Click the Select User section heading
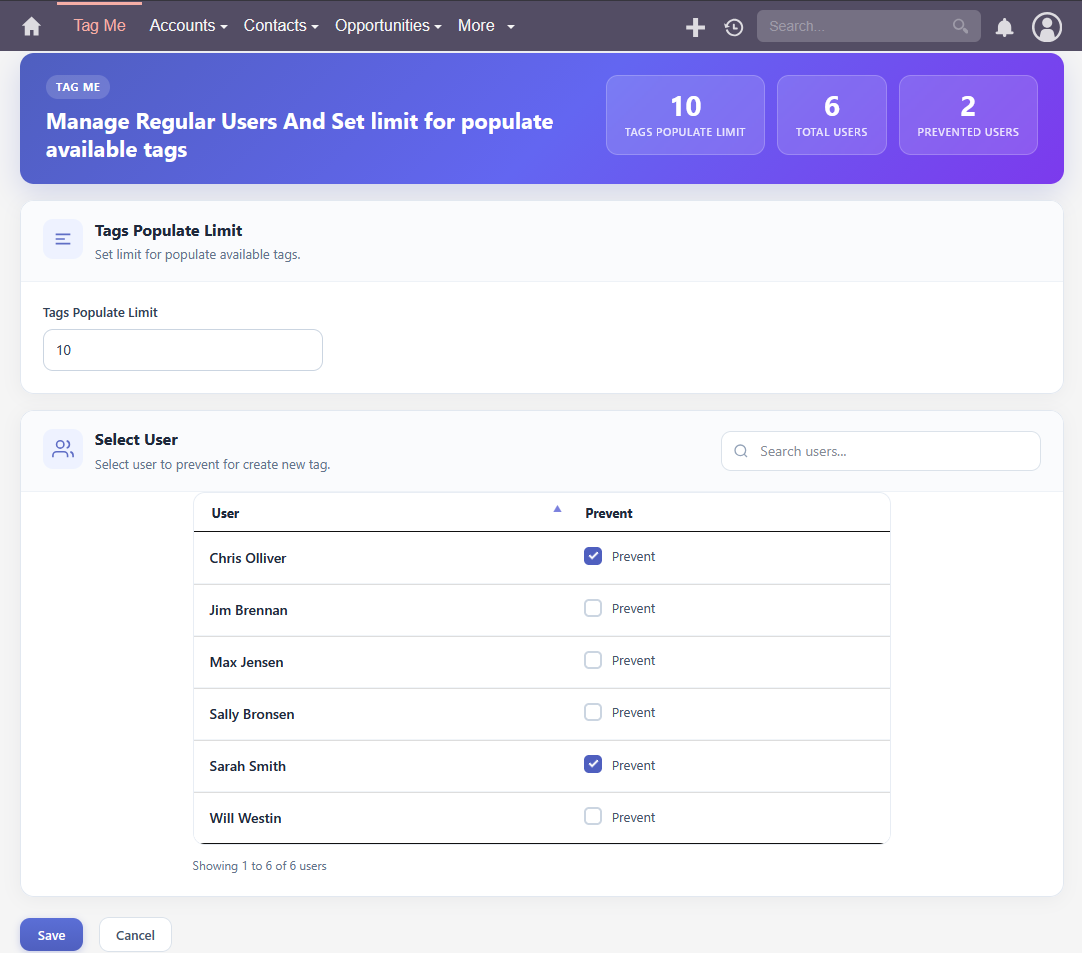The height and width of the screenshot is (953, 1082). (x=136, y=440)
